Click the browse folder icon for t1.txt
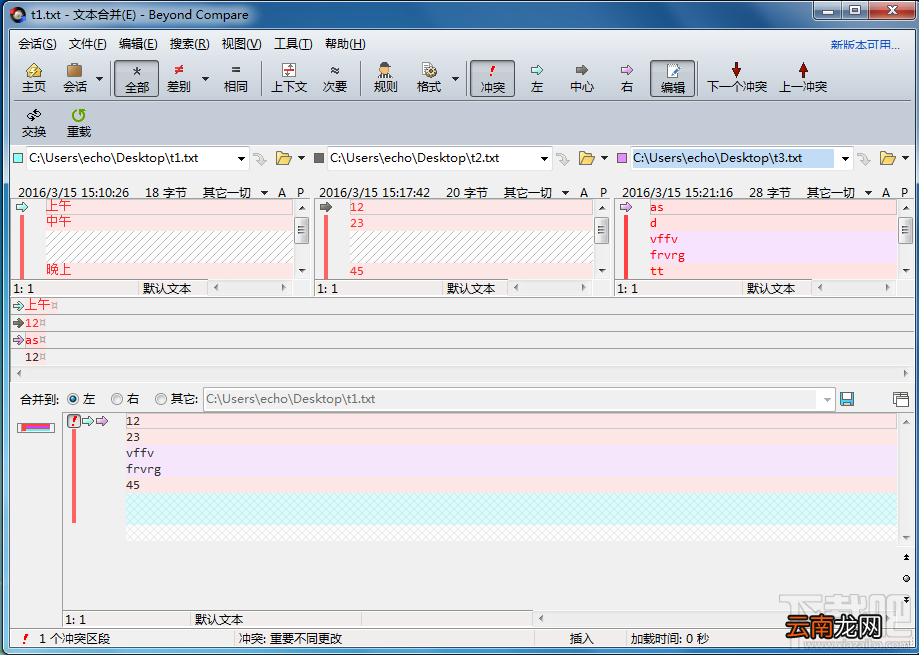Viewport: 919px width, 655px height. 284,158
